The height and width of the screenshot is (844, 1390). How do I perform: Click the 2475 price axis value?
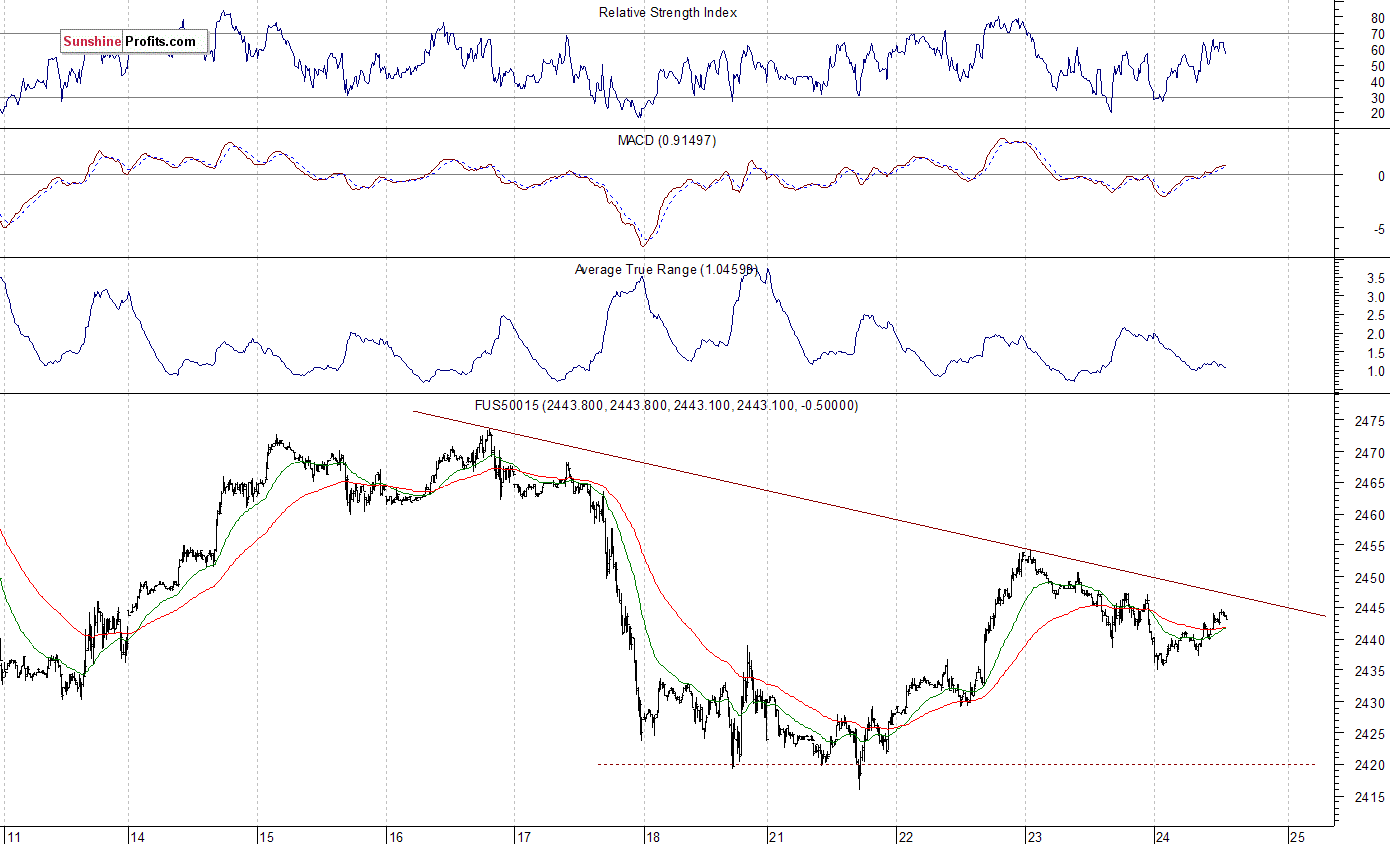point(1372,421)
